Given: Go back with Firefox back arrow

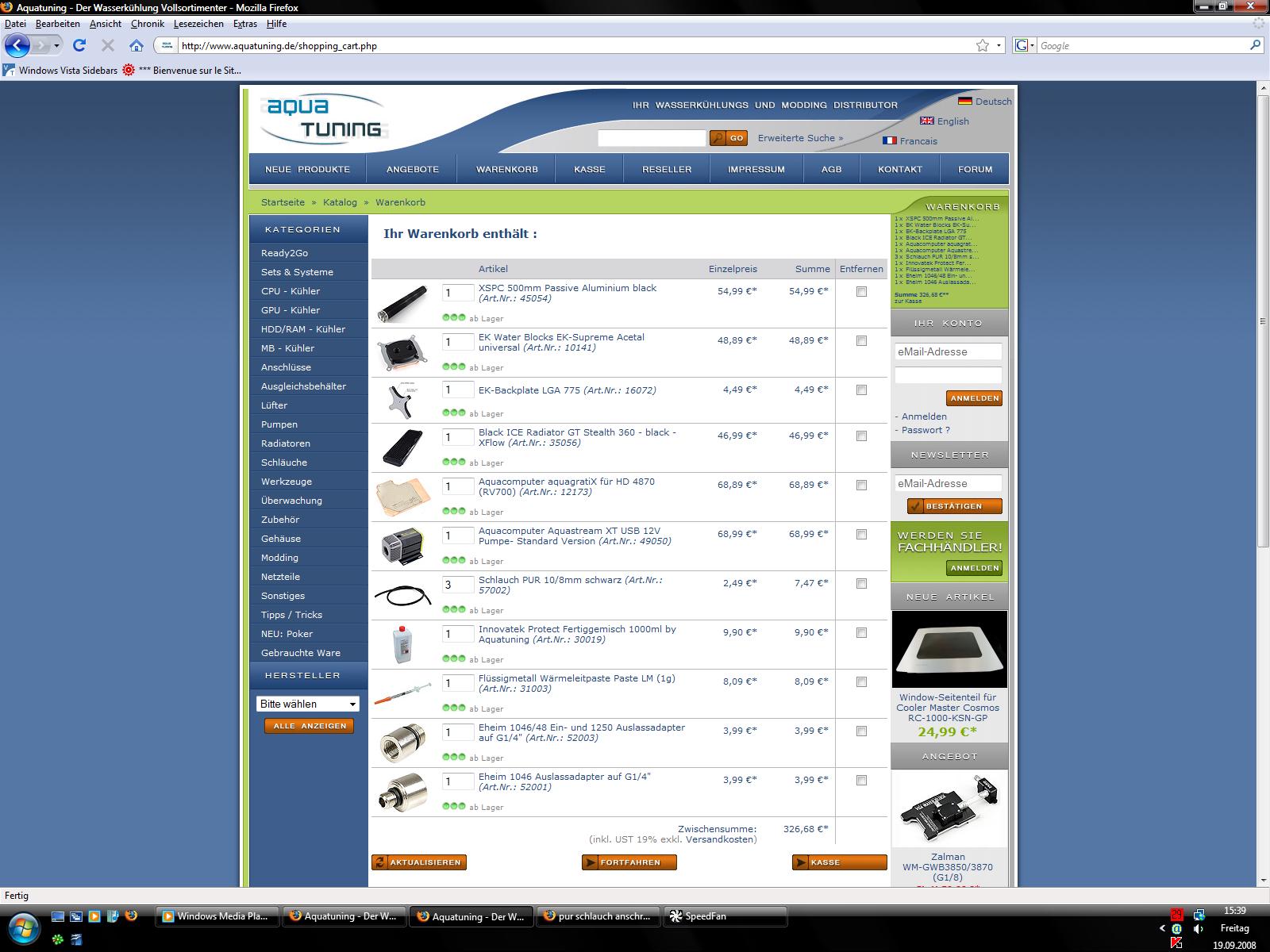Looking at the screenshot, I should [x=17, y=45].
